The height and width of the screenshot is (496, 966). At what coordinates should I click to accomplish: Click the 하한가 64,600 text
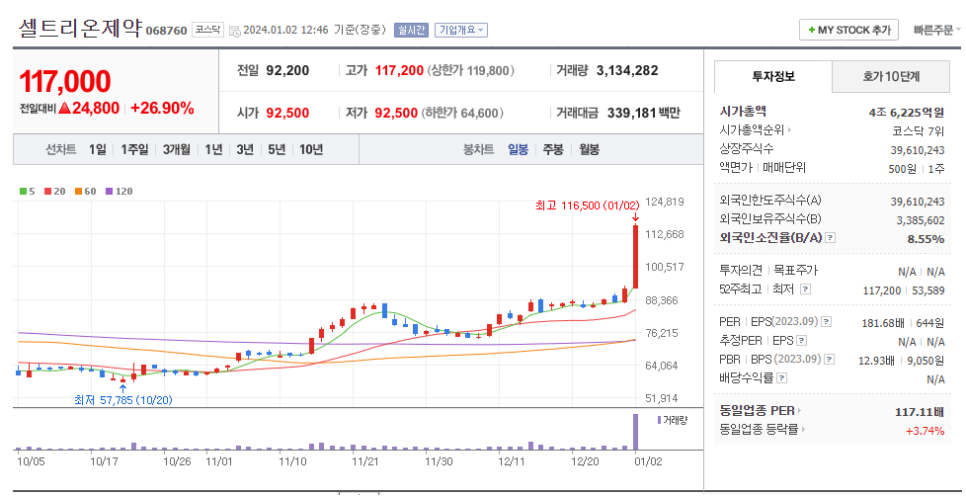[x=463, y=113]
